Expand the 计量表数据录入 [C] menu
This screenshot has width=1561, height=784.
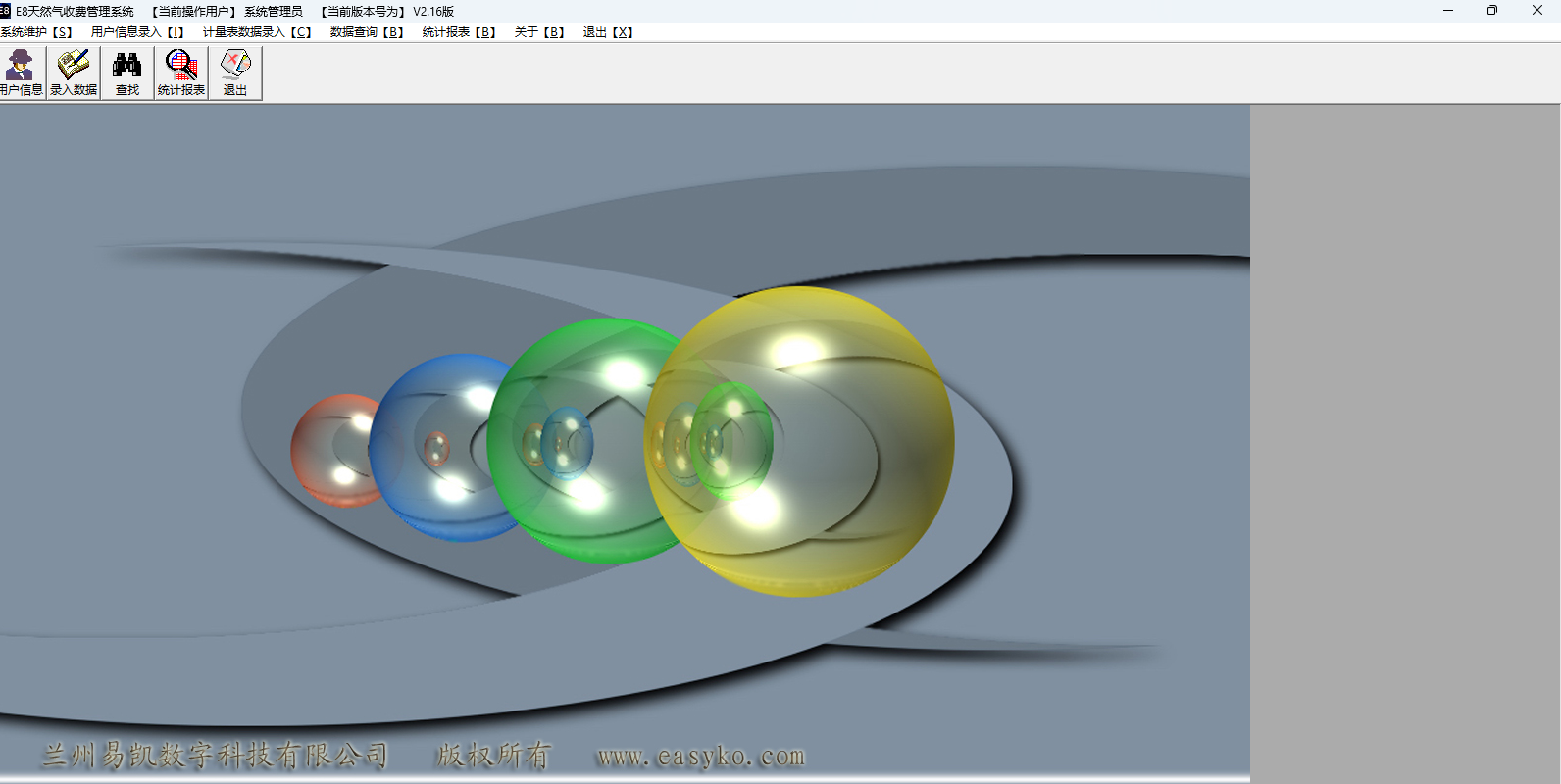tap(257, 32)
